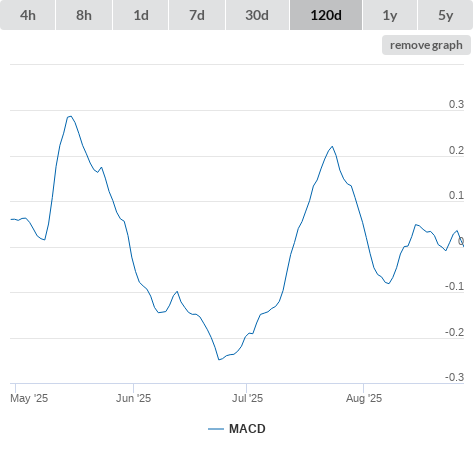The height and width of the screenshot is (455, 474).
Task: Click the Aug '25 axis label
Action: (x=364, y=398)
